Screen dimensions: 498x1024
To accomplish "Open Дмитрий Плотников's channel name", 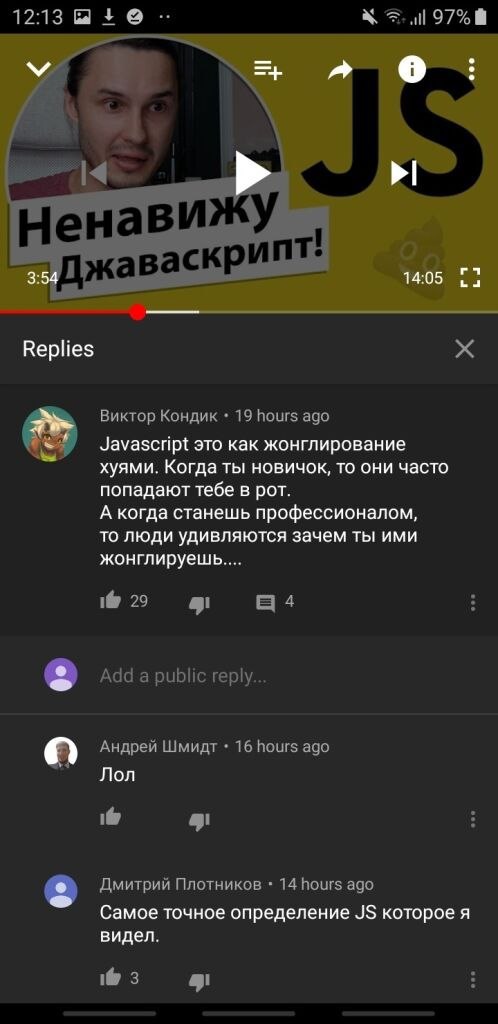I will [x=181, y=884].
